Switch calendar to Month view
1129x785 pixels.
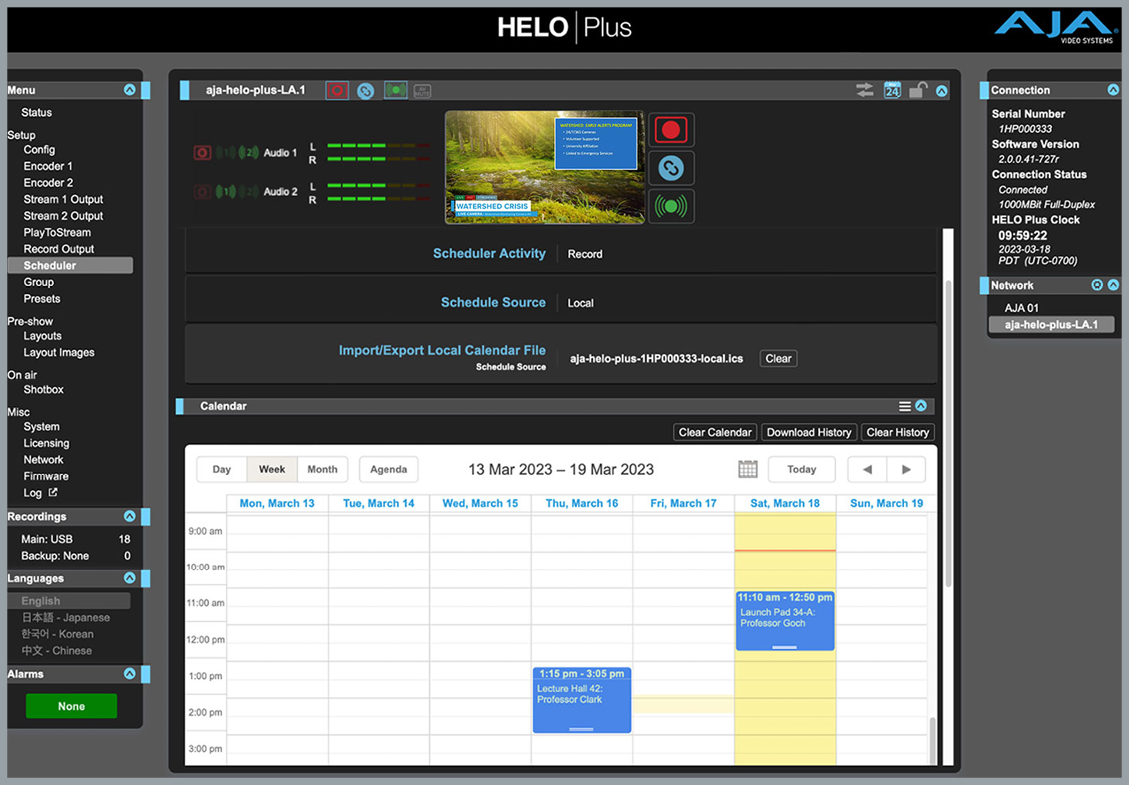(322, 469)
